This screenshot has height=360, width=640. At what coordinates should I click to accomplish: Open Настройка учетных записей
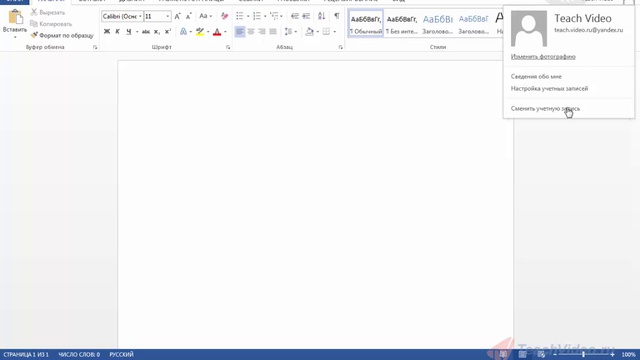tap(549, 89)
